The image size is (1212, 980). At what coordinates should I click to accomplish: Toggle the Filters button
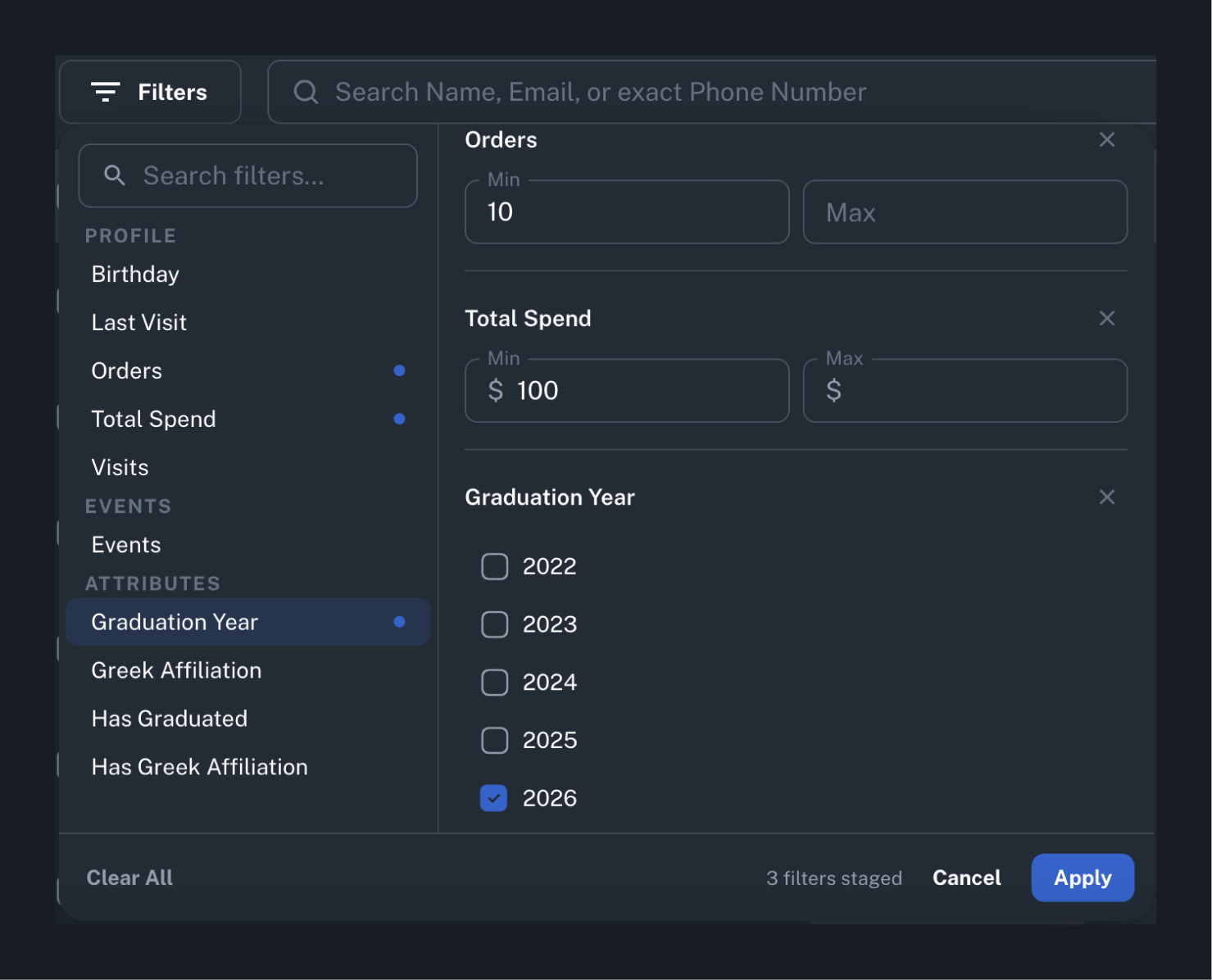150,92
